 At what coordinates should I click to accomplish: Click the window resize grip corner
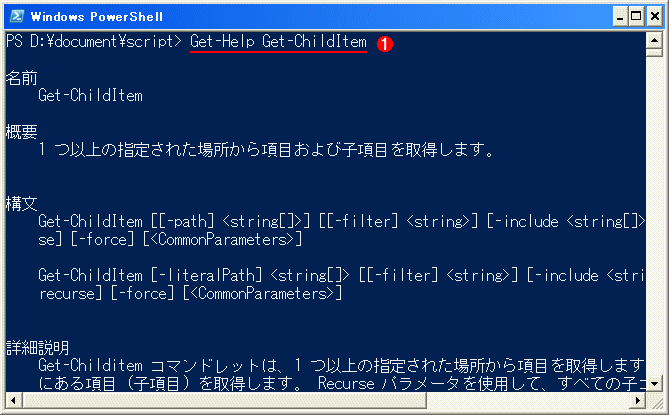tap(654, 401)
